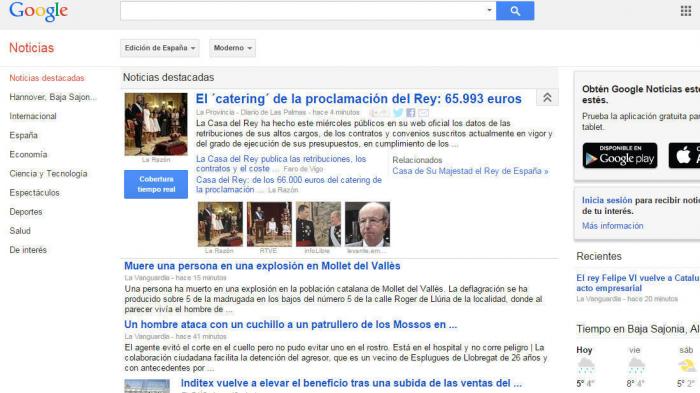Open the De interés section
Screen dimensions: 700x393
[28, 250]
